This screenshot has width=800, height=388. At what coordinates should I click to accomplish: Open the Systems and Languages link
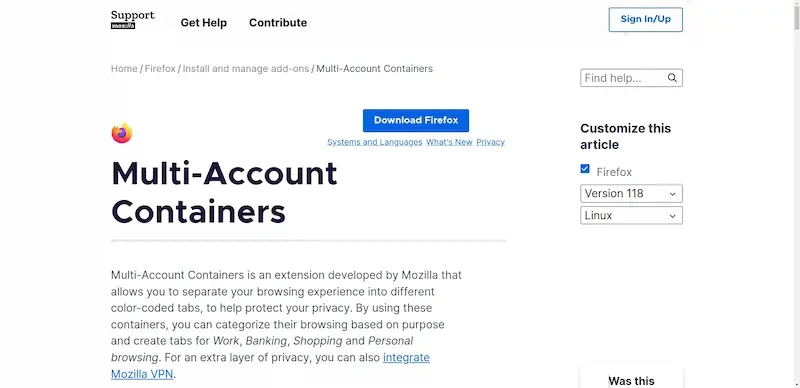tap(374, 142)
